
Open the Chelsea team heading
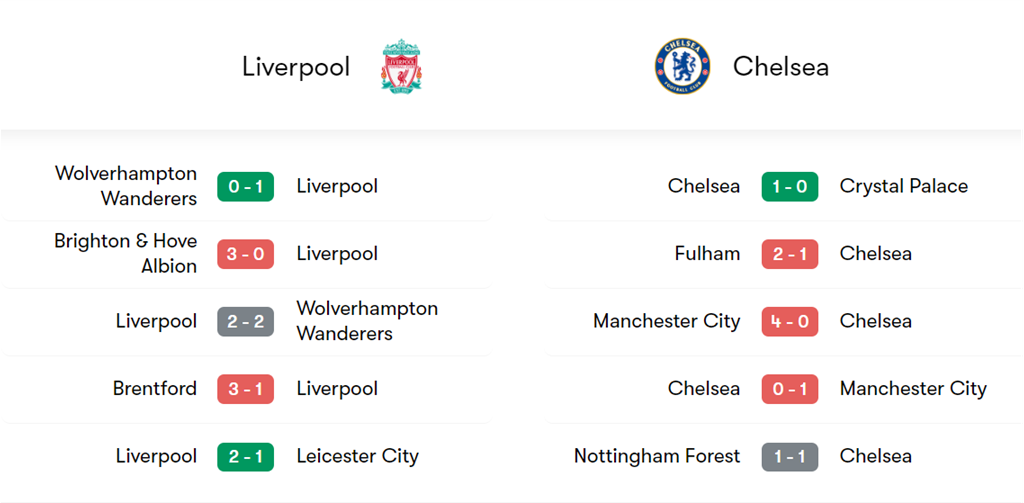(780, 67)
